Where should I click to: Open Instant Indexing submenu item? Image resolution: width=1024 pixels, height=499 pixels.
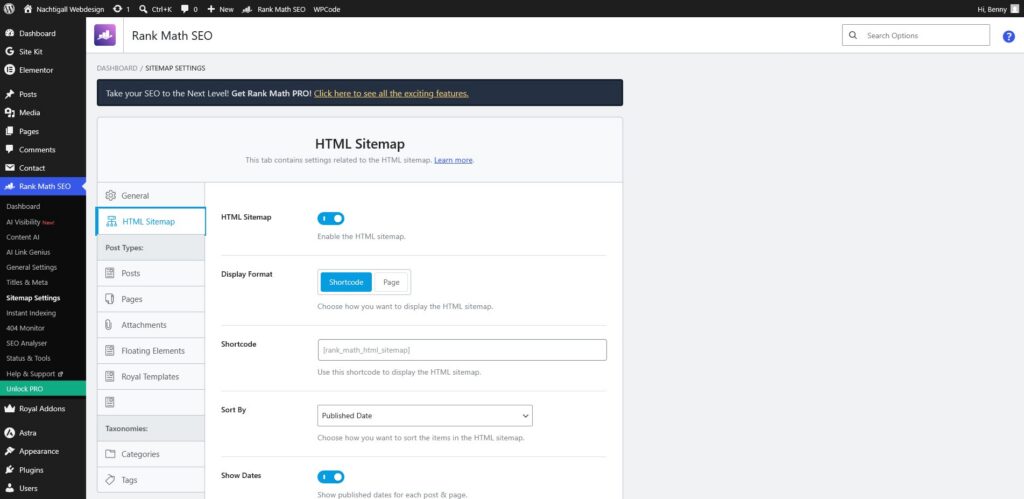pos(31,313)
